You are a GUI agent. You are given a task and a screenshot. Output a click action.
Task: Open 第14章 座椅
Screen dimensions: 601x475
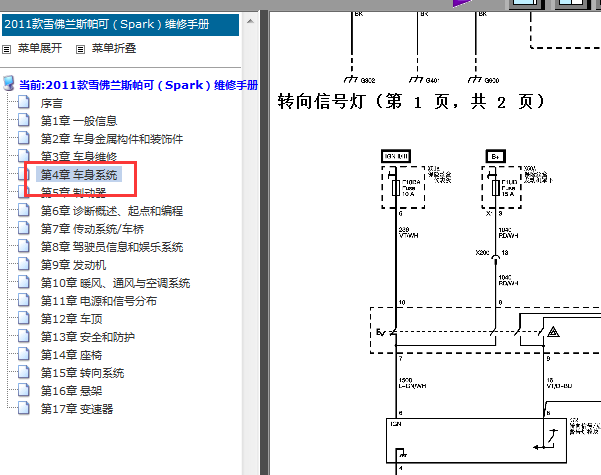tap(72, 355)
